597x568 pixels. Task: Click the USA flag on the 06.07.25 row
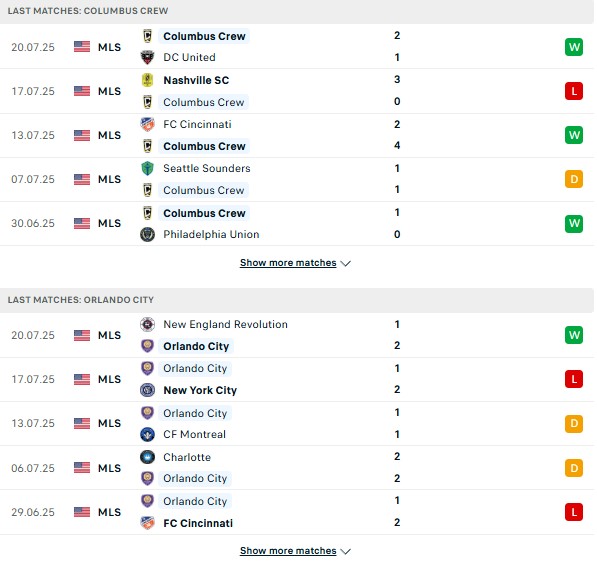(x=82, y=468)
